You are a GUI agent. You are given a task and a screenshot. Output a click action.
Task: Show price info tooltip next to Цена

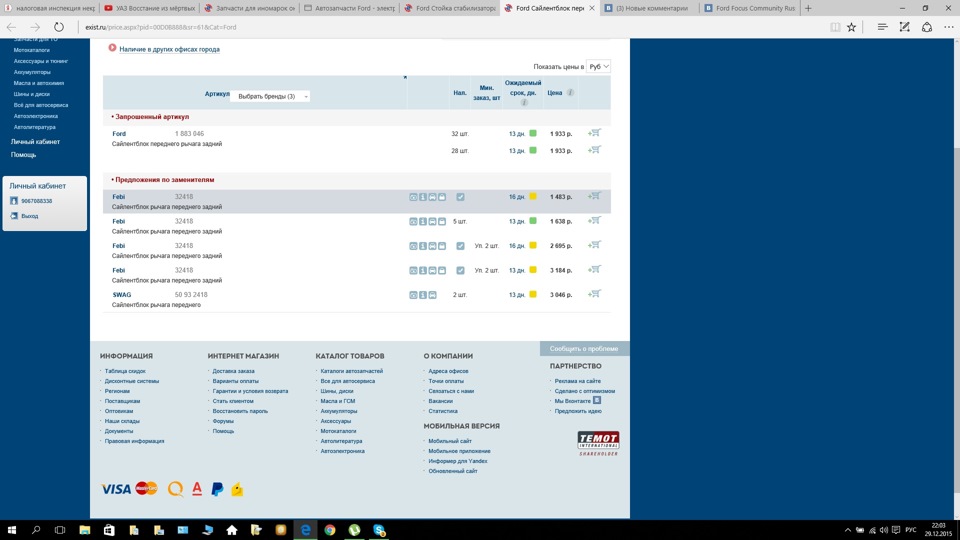point(570,92)
